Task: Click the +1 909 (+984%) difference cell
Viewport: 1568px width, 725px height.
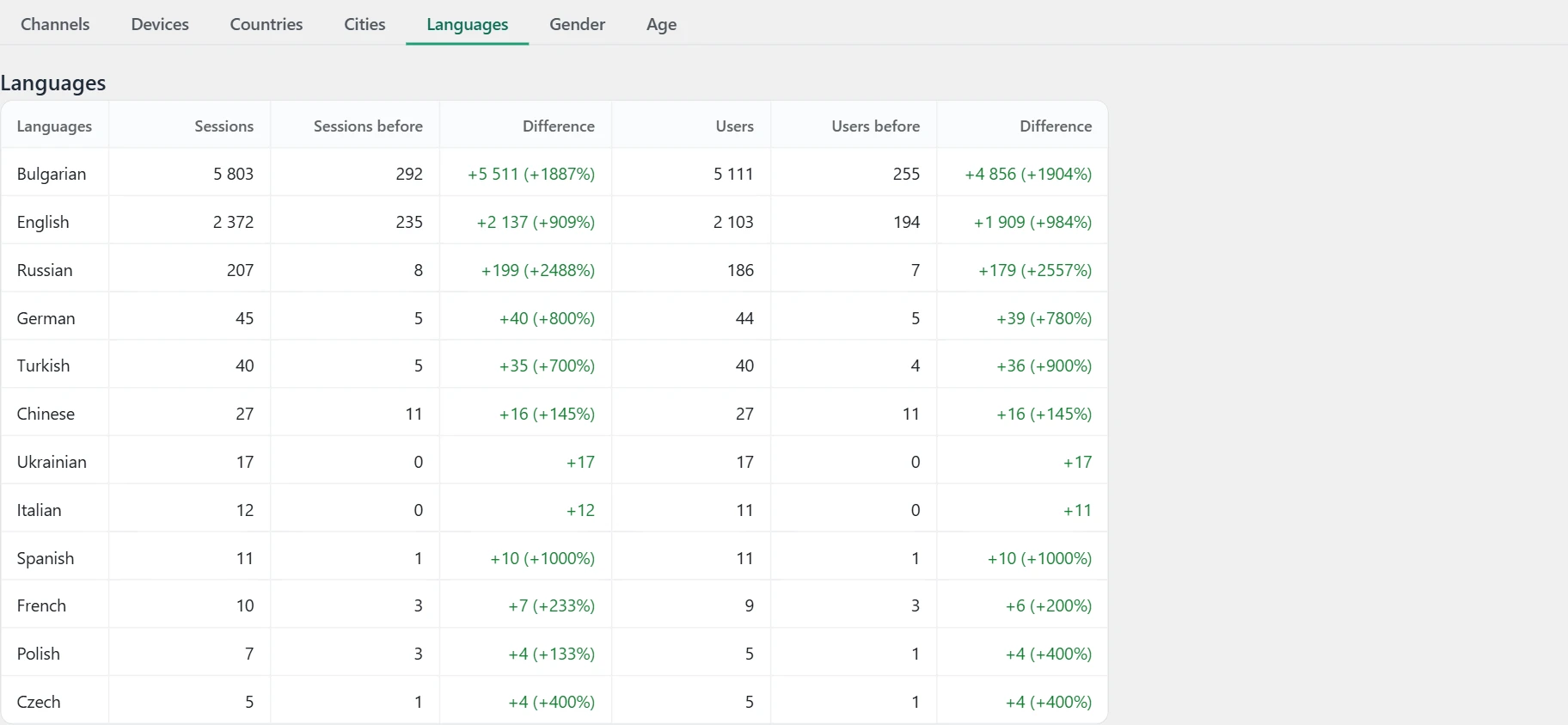Action: click(x=1032, y=222)
